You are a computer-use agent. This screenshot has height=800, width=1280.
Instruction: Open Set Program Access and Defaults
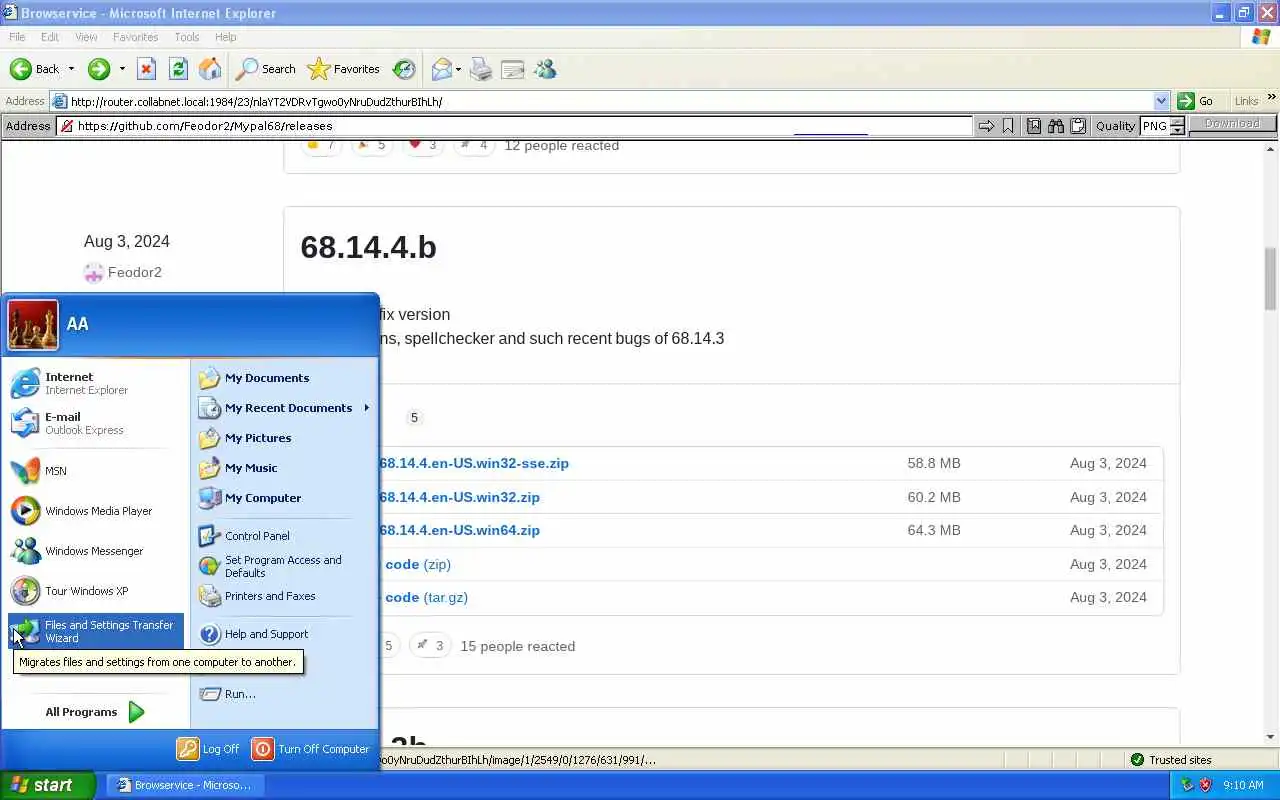[x=284, y=566]
